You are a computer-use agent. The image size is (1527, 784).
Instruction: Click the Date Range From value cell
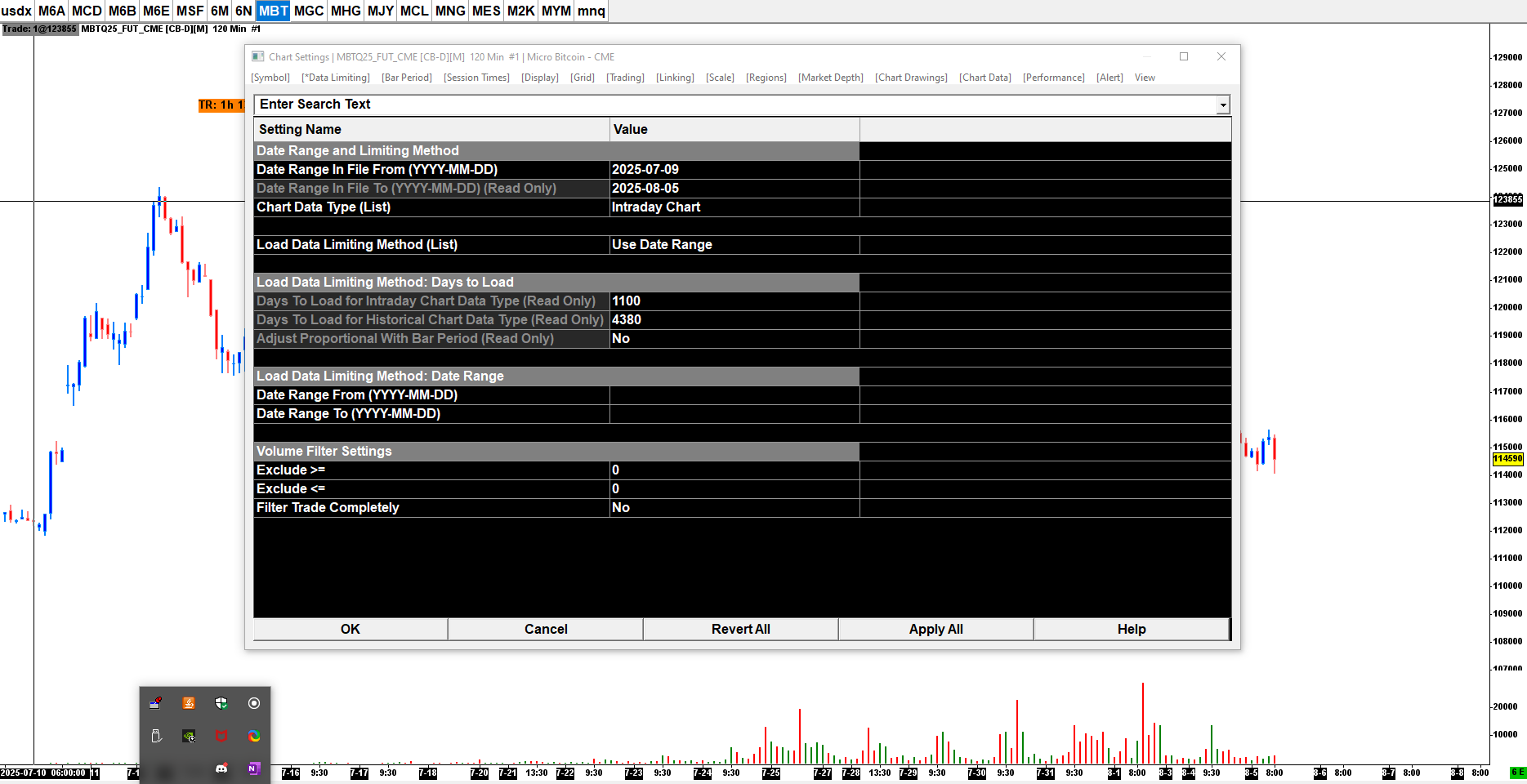click(x=734, y=395)
